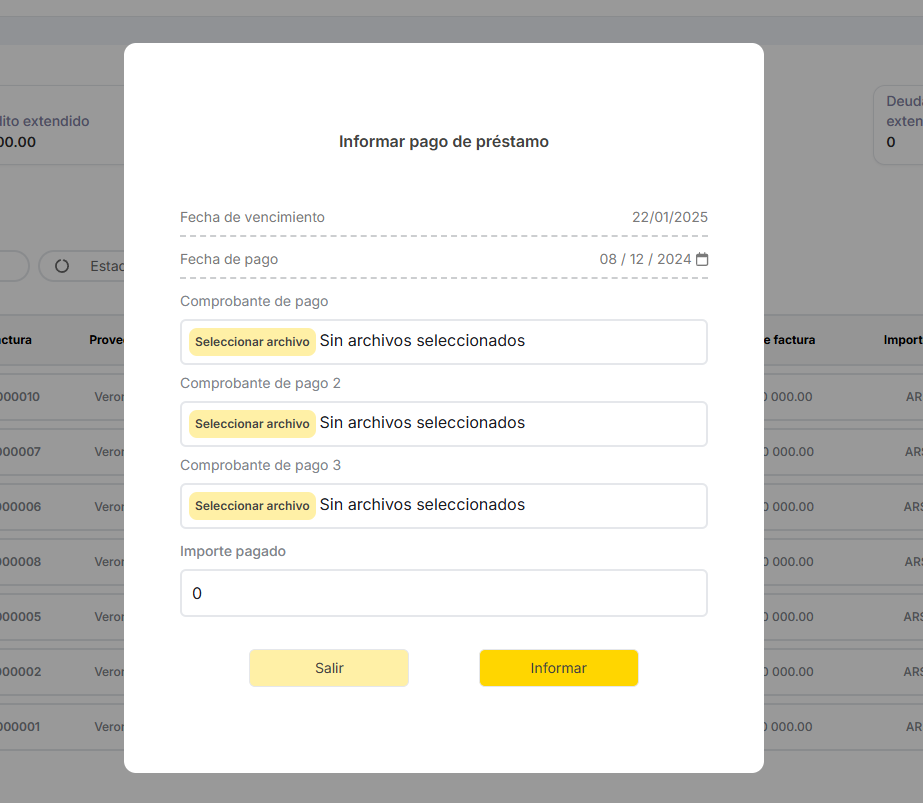Open the calendar picker in Fecha de pago
923x803 pixels.
[x=702, y=260]
